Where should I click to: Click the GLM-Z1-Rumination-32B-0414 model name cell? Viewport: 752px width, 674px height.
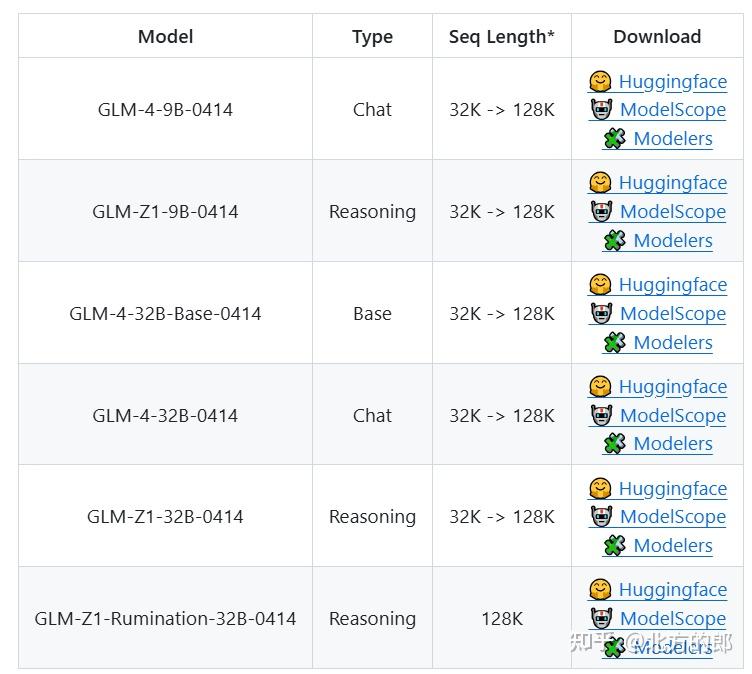click(x=165, y=618)
